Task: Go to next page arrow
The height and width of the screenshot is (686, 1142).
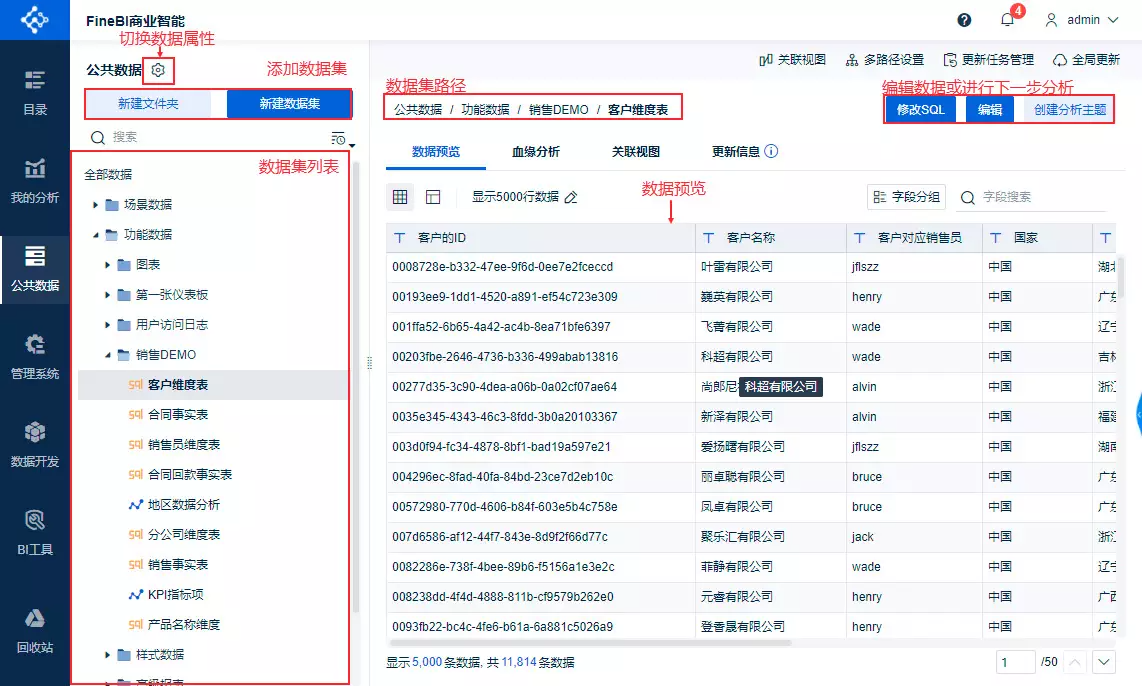Action: tap(1103, 662)
